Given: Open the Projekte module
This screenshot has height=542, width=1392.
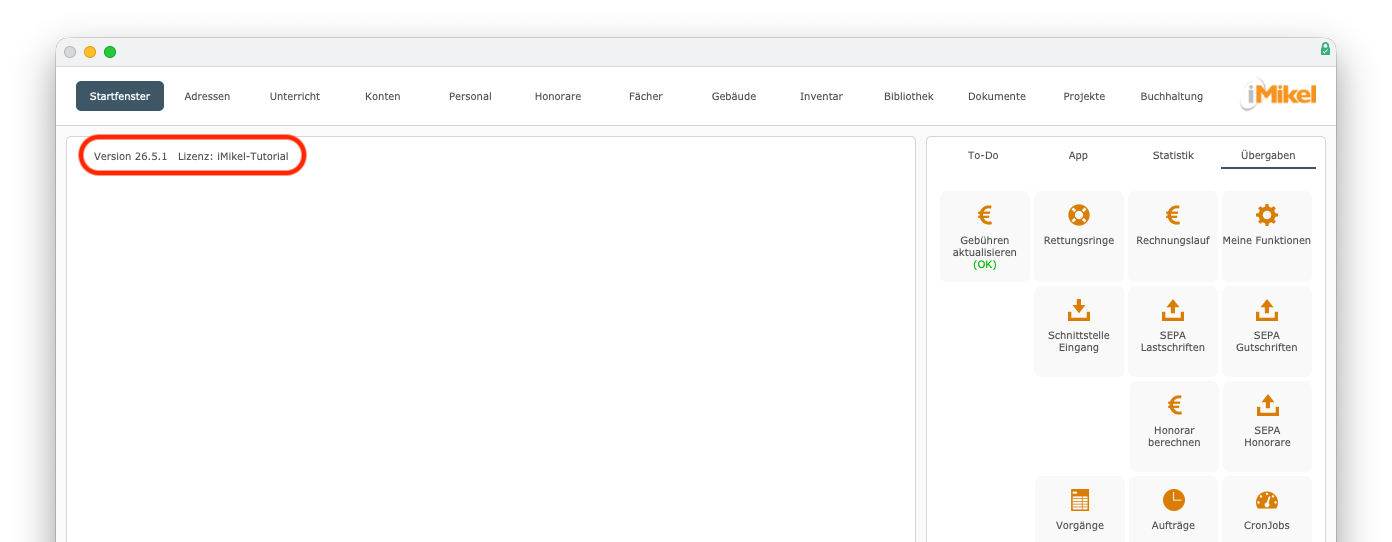Looking at the screenshot, I should pos(1084,96).
